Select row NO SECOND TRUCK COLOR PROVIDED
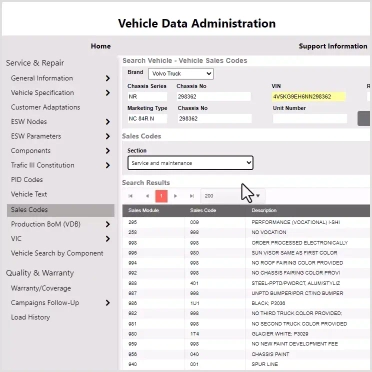The image size is (372, 372). tap(246, 324)
